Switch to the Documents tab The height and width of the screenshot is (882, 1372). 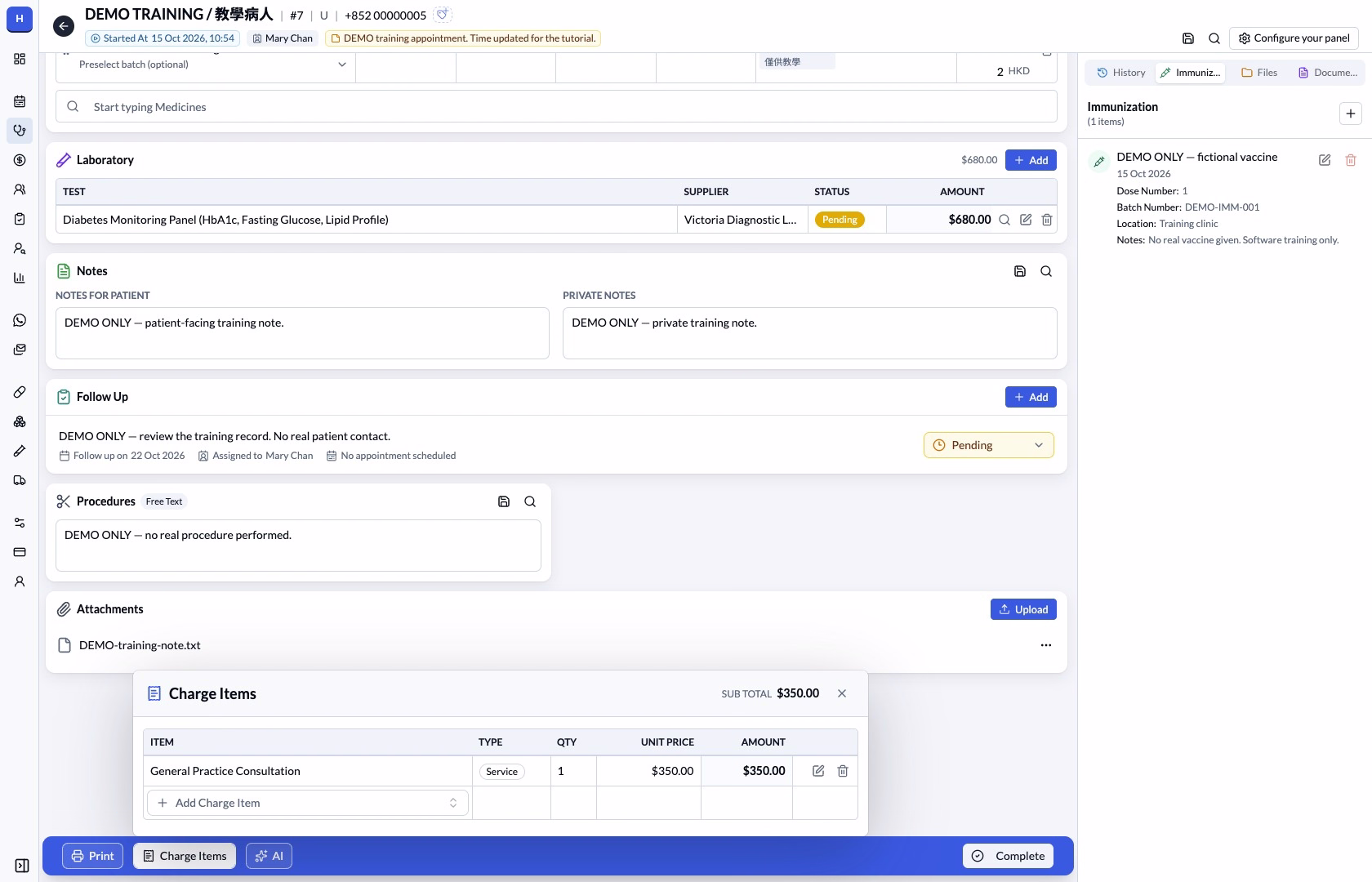(1328, 73)
